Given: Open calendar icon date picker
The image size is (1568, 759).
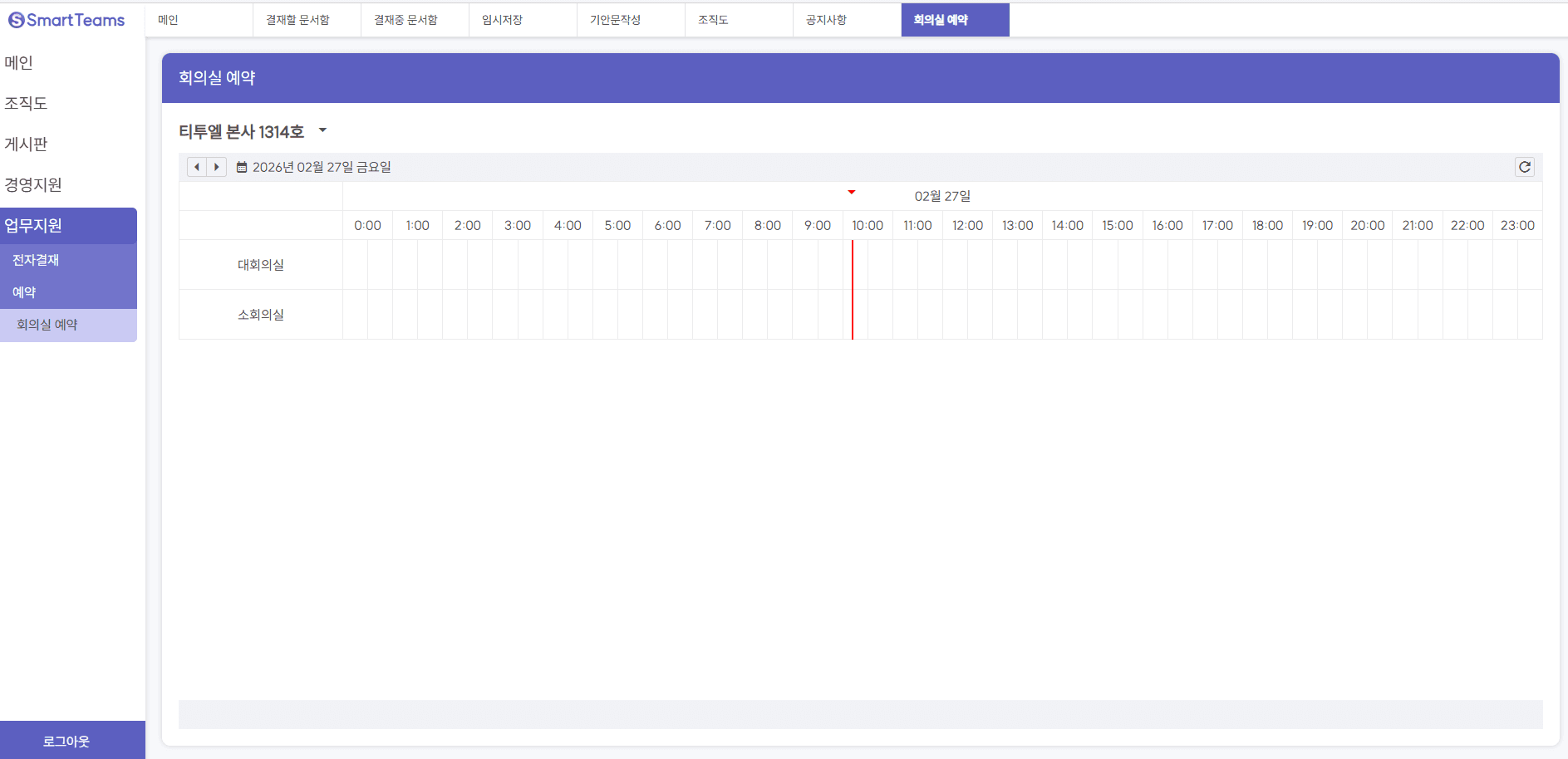Looking at the screenshot, I should pos(242,168).
